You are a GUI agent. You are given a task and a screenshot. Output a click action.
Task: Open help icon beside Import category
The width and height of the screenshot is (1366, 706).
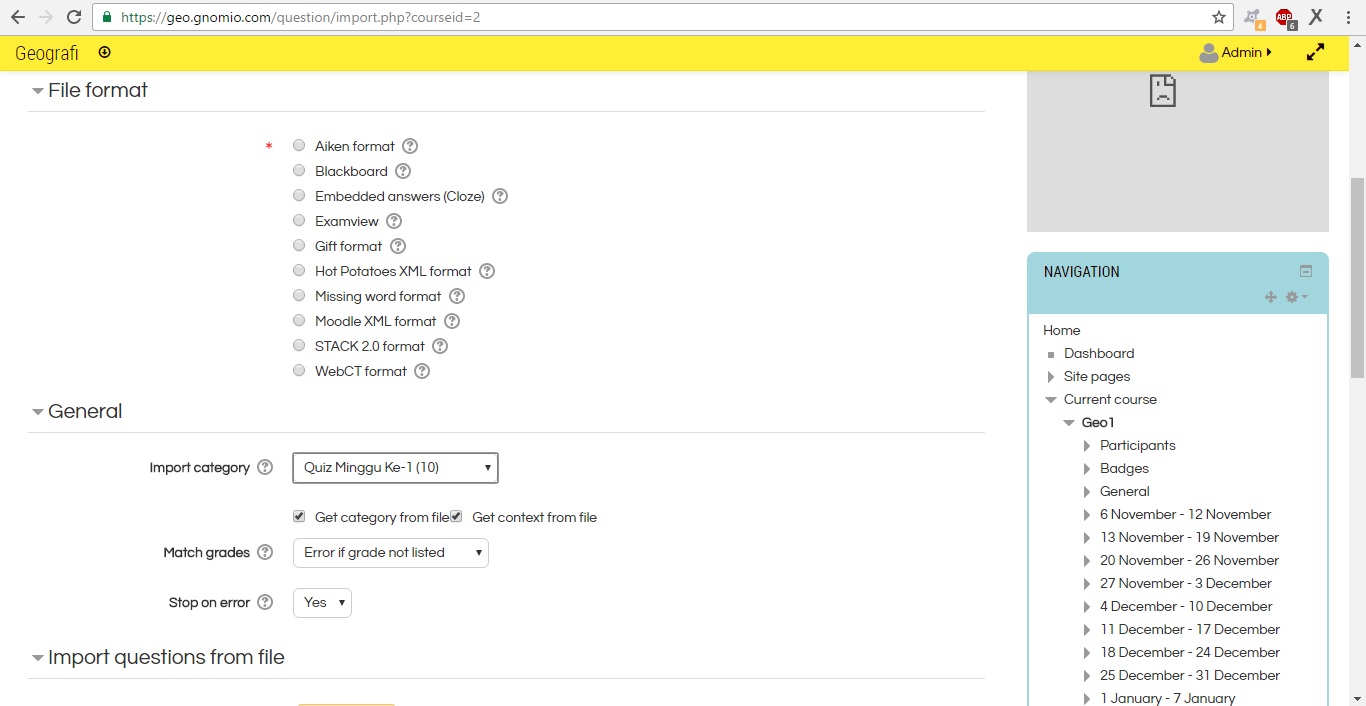point(265,467)
